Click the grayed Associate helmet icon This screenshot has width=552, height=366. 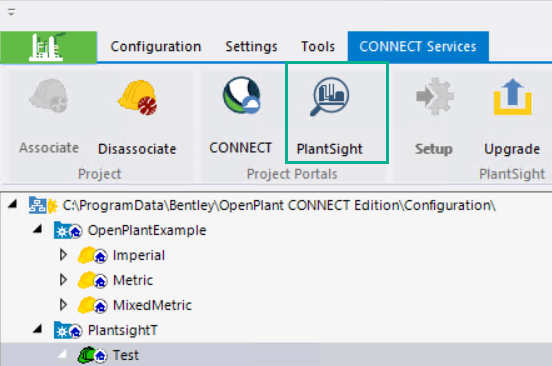point(49,96)
